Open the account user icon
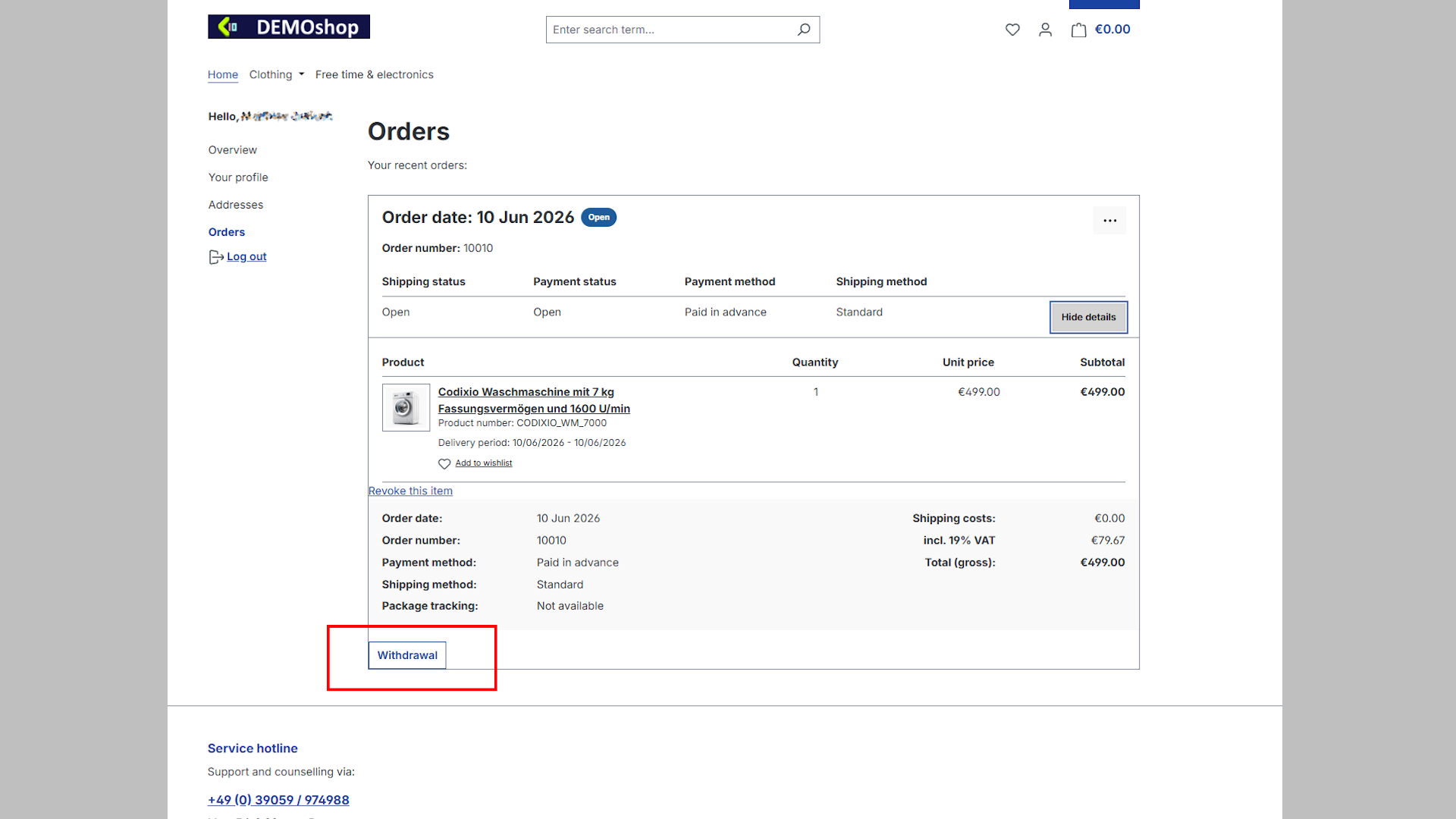The image size is (1456, 819). [x=1045, y=30]
